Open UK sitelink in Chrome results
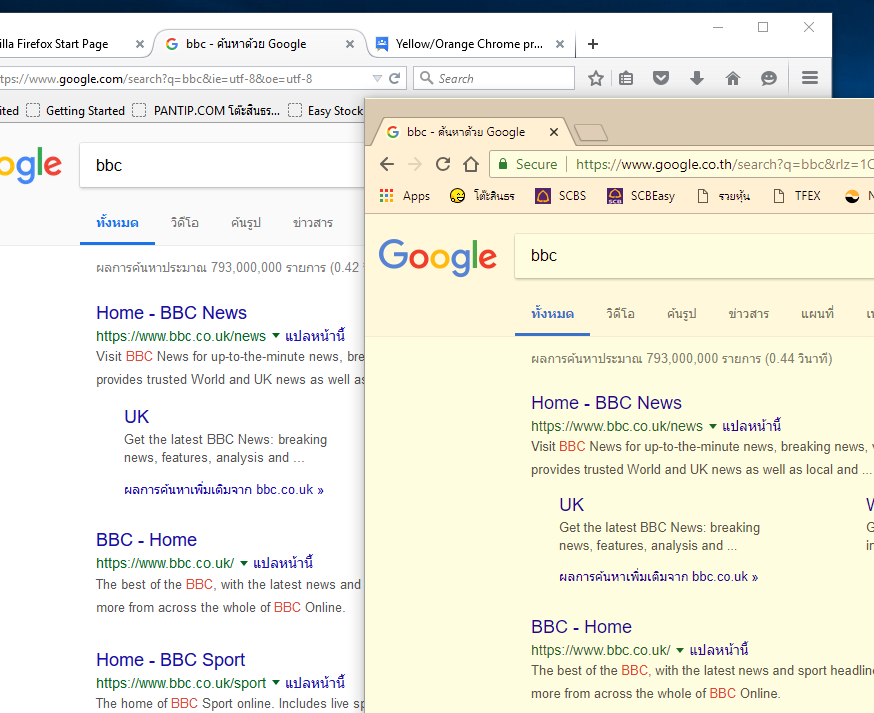The height and width of the screenshot is (713, 874). [x=571, y=505]
